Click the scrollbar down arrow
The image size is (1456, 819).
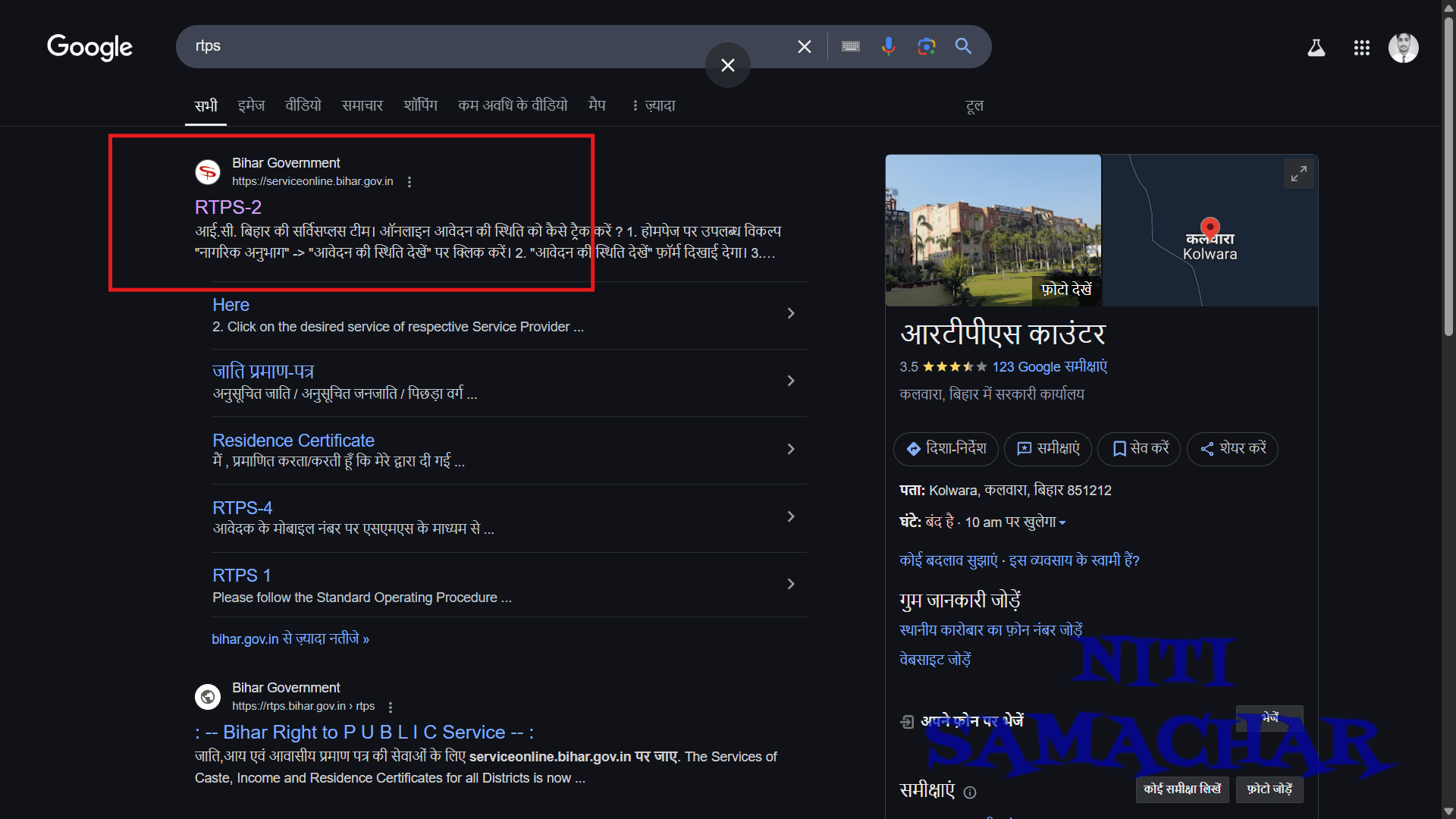coord(1448,812)
